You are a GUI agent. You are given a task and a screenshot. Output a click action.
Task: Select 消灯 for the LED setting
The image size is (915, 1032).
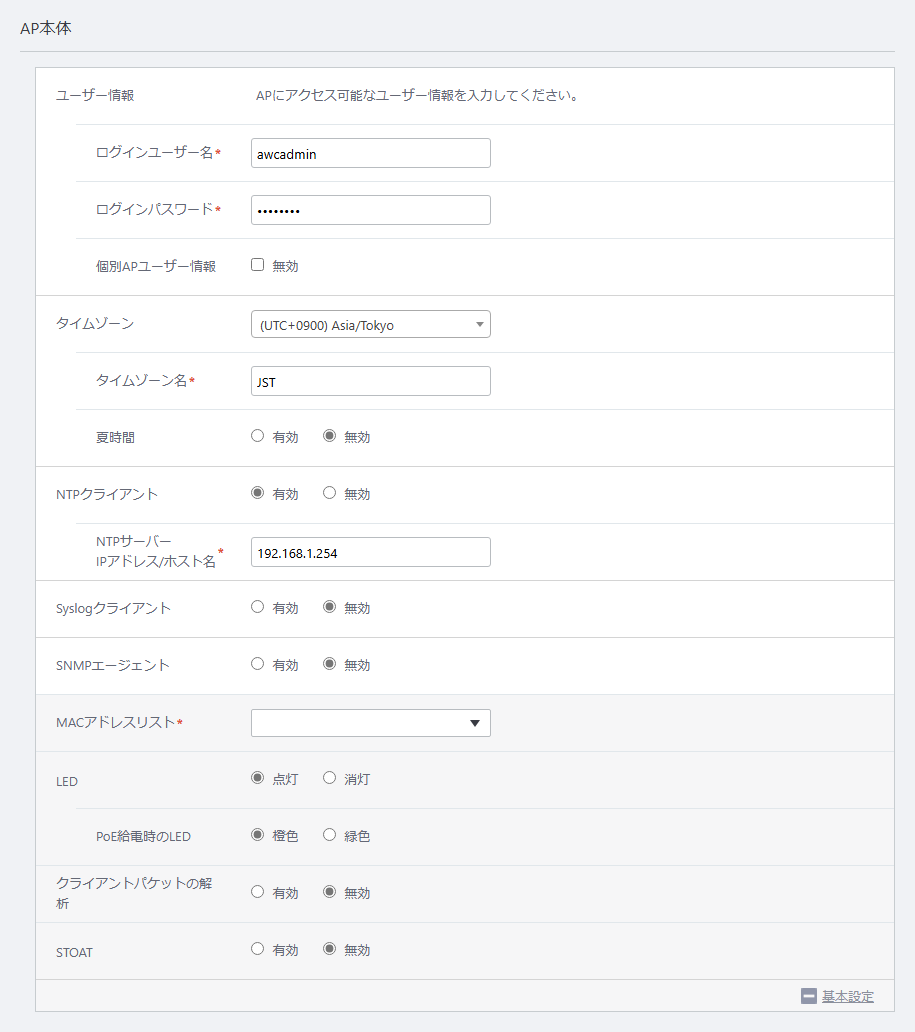point(329,778)
